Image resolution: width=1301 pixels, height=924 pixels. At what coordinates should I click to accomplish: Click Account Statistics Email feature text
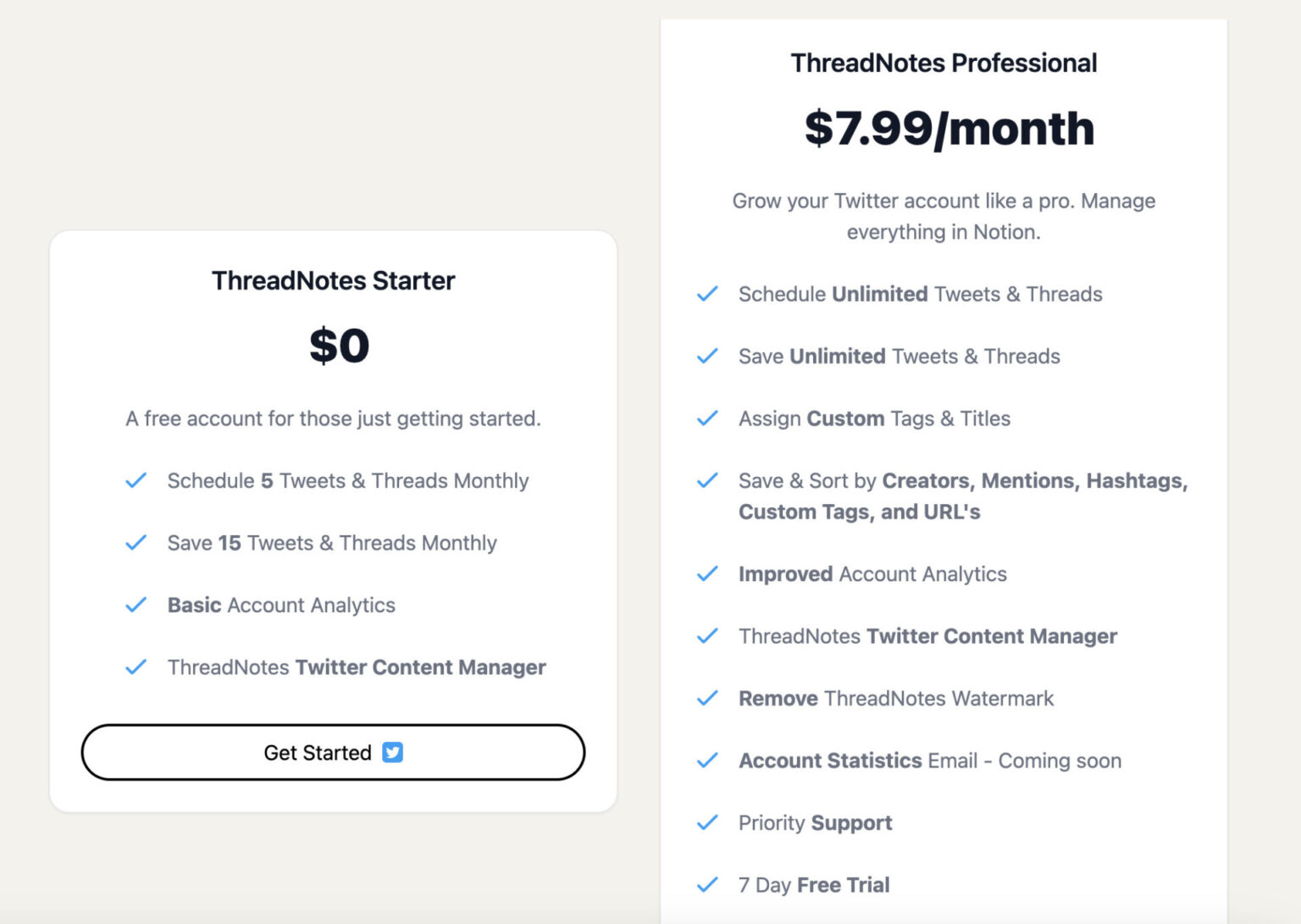click(929, 761)
